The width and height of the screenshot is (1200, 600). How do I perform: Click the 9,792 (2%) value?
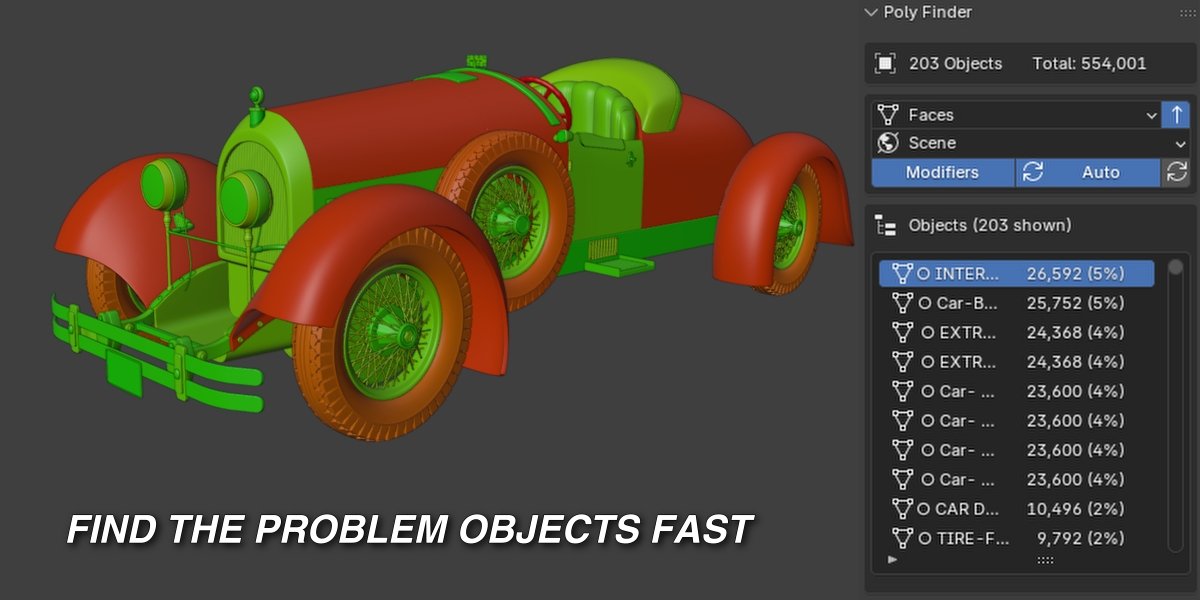pyautogui.click(x=1080, y=538)
